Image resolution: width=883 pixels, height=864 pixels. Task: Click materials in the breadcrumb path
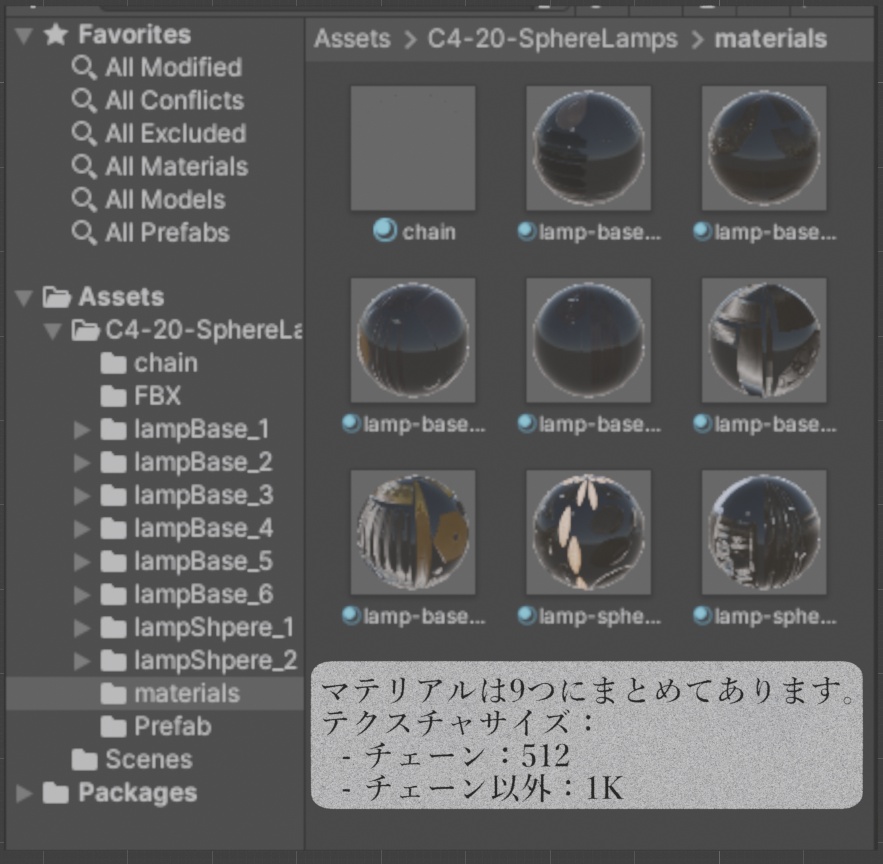(771, 39)
